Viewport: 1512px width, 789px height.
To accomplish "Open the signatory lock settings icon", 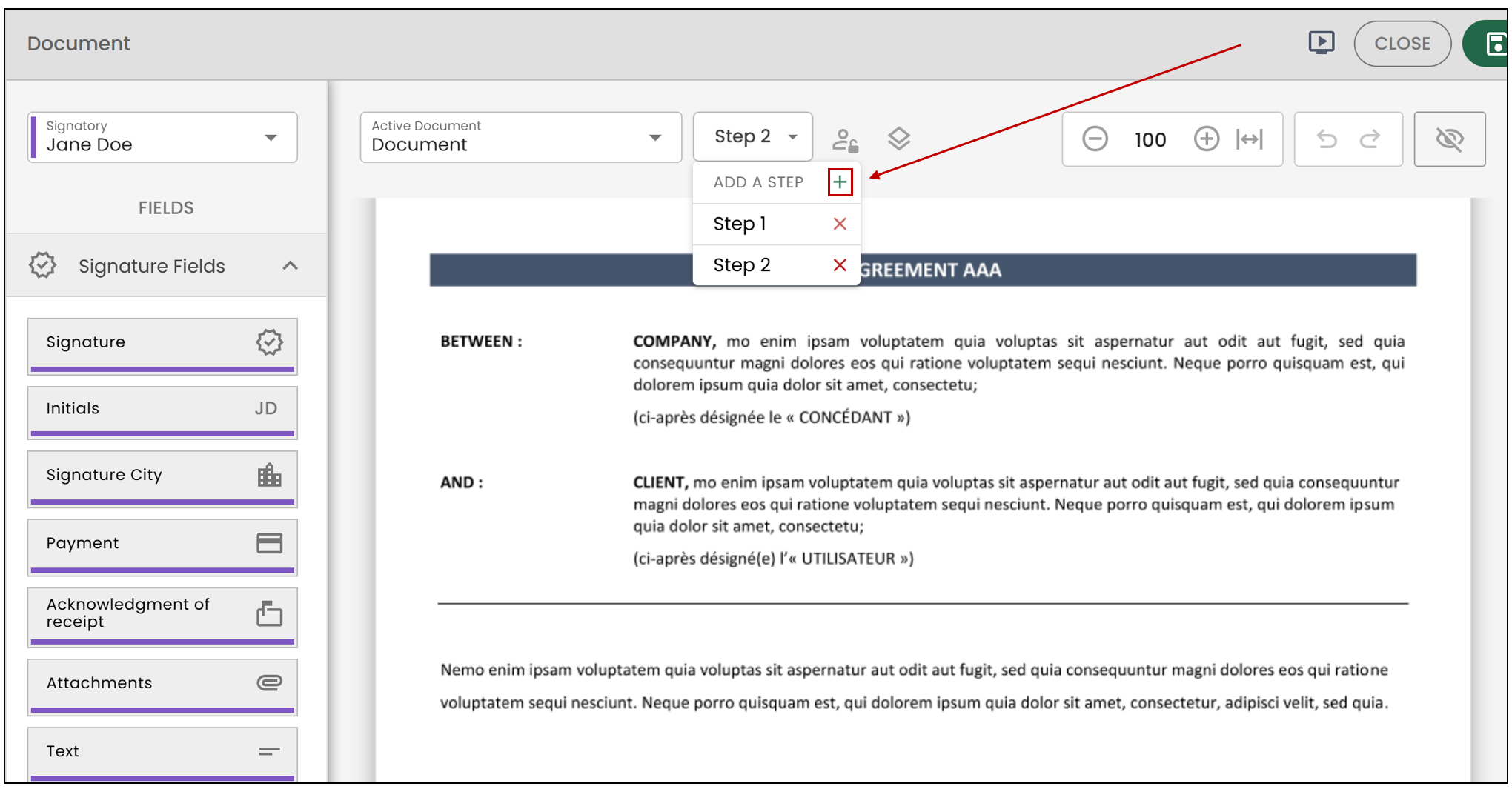I will click(x=845, y=139).
